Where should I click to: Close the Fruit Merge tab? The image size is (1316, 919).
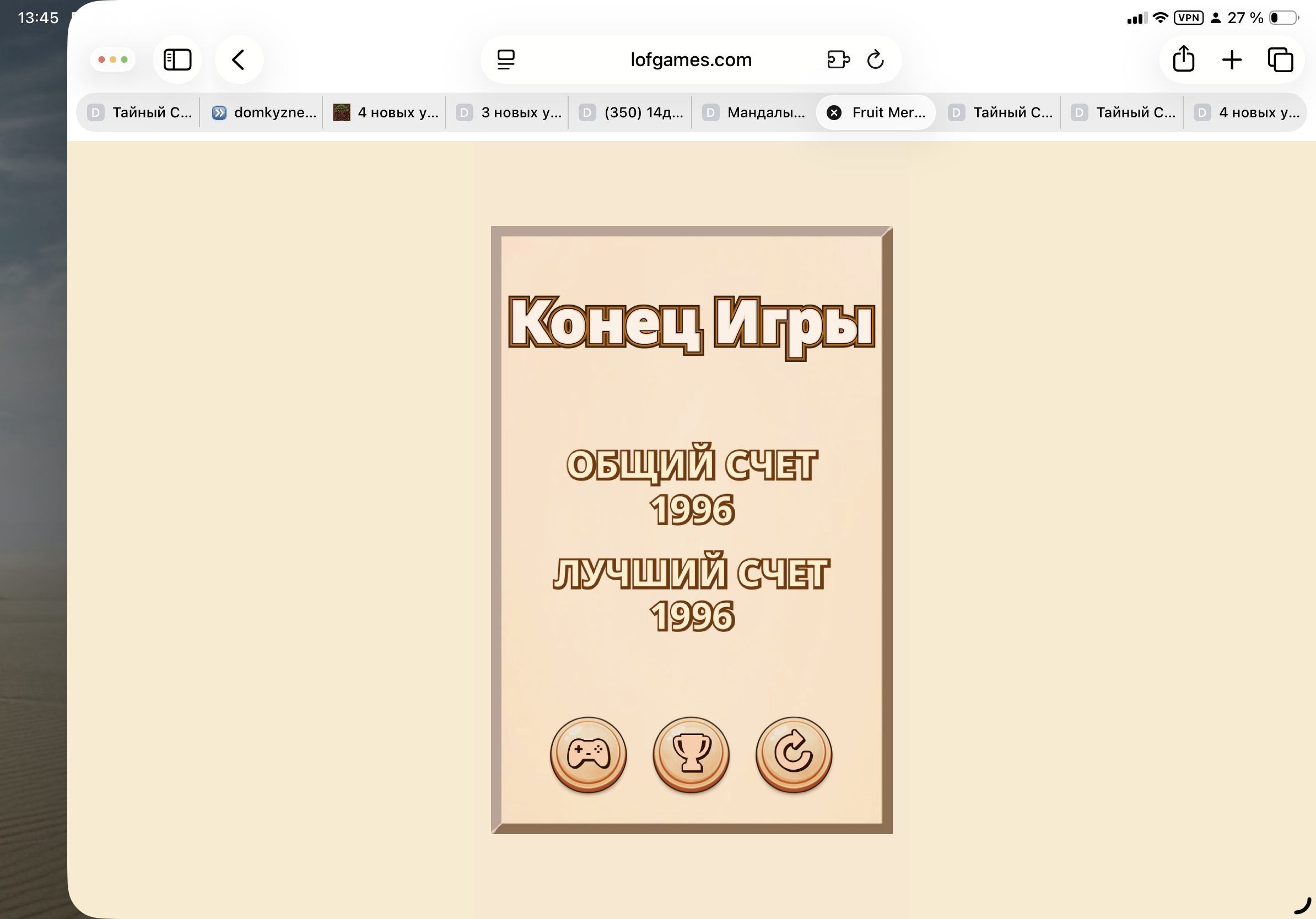click(834, 113)
